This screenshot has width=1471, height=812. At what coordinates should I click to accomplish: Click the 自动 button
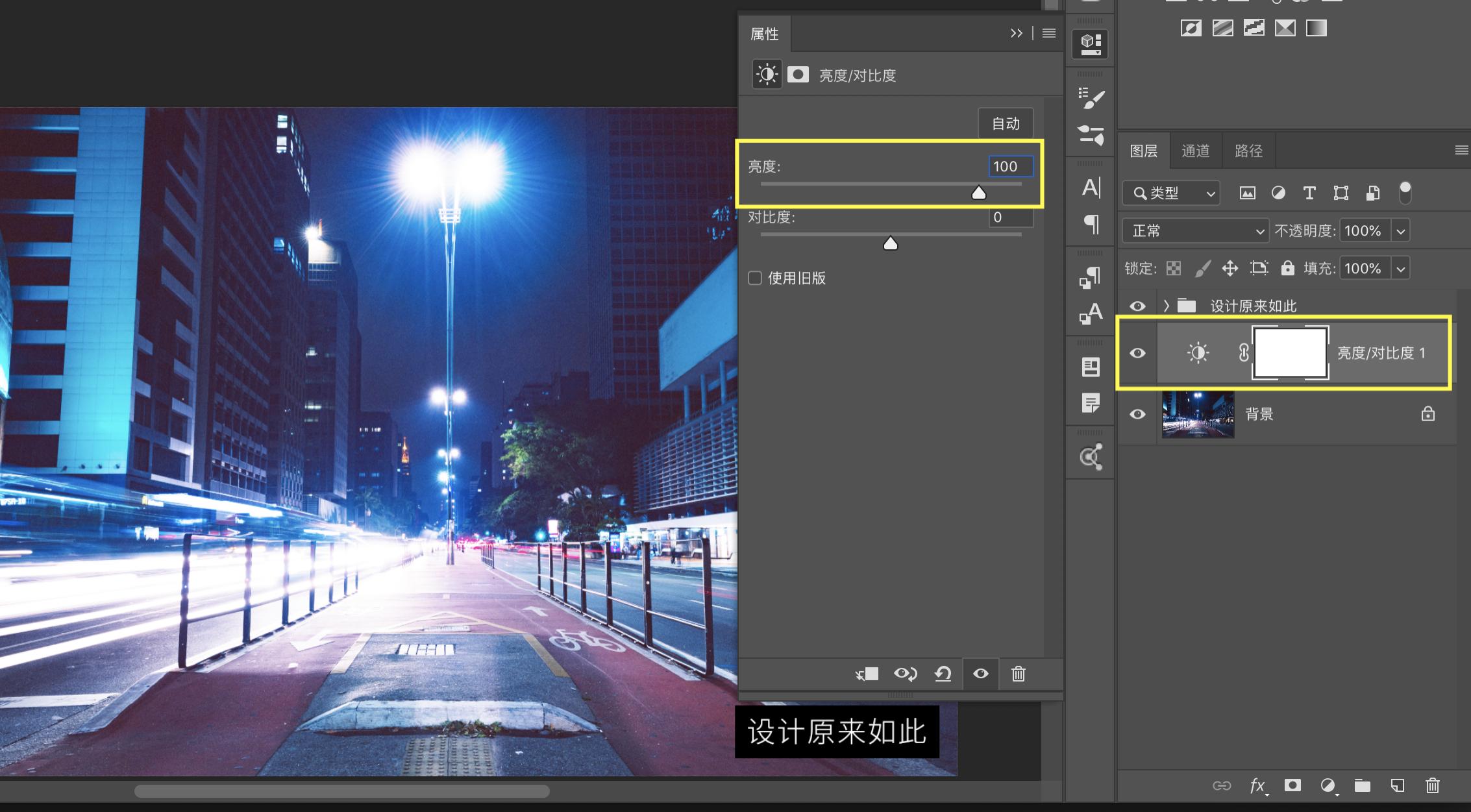(x=1005, y=123)
